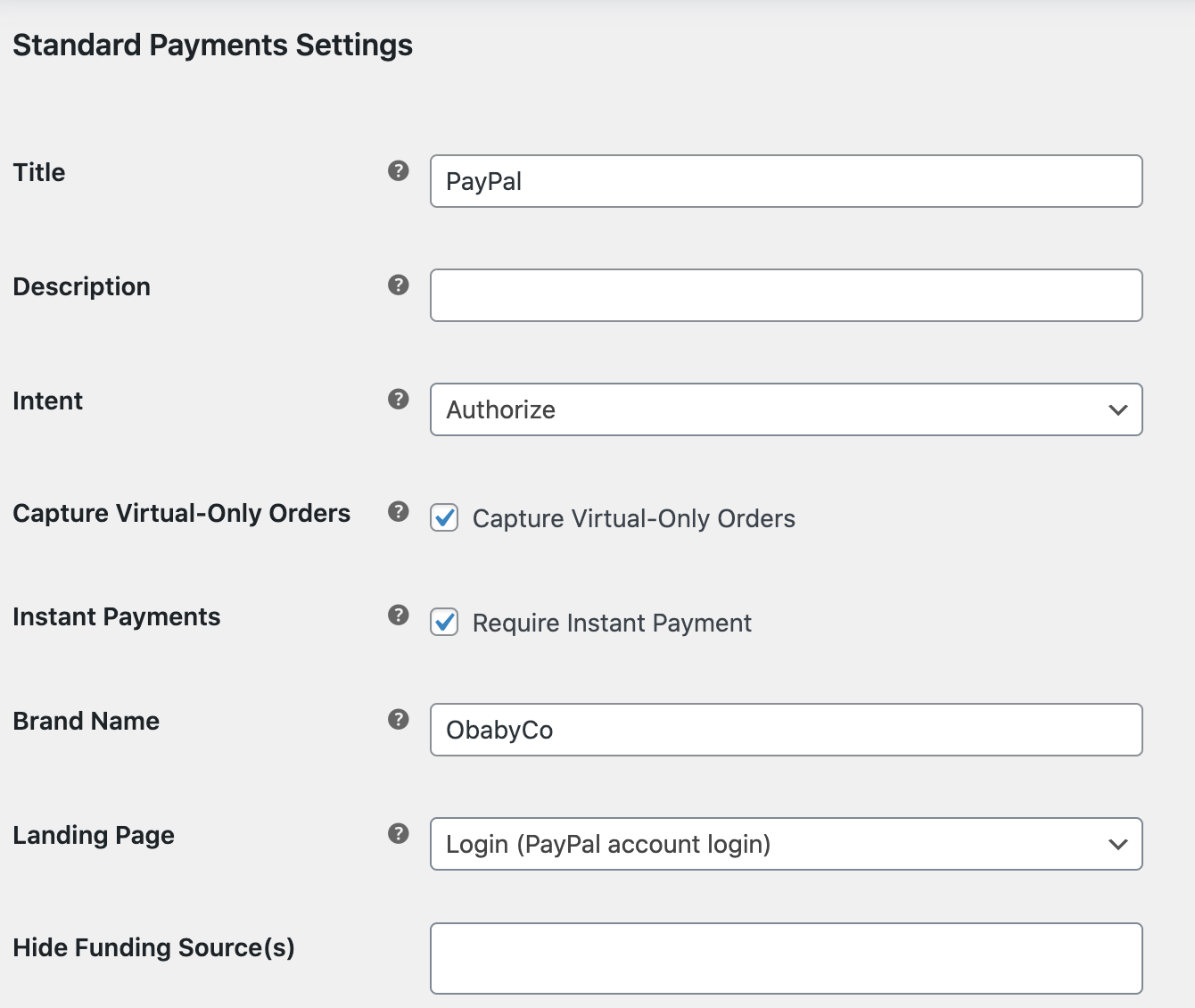Expand the Landing Page selection dropdown

[785, 844]
